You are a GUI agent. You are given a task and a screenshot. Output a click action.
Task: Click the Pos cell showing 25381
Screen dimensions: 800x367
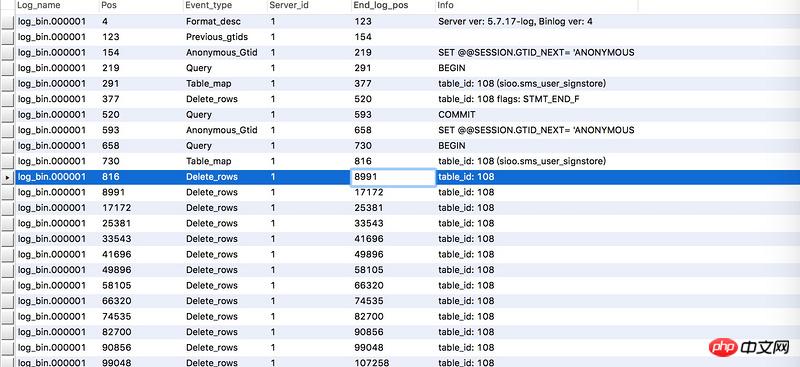[141, 223]
